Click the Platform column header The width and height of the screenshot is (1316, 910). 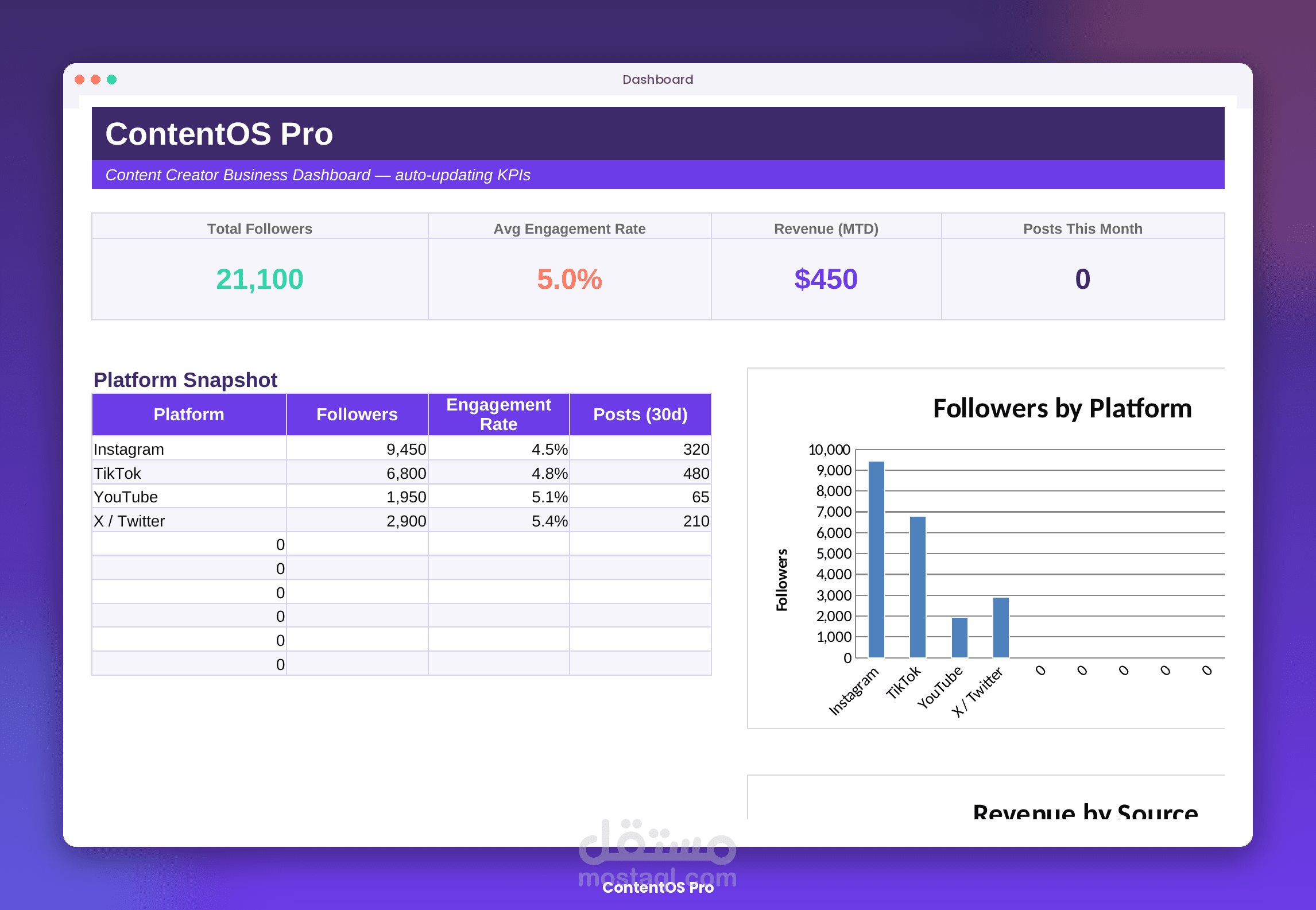click(x=189, y=415)
